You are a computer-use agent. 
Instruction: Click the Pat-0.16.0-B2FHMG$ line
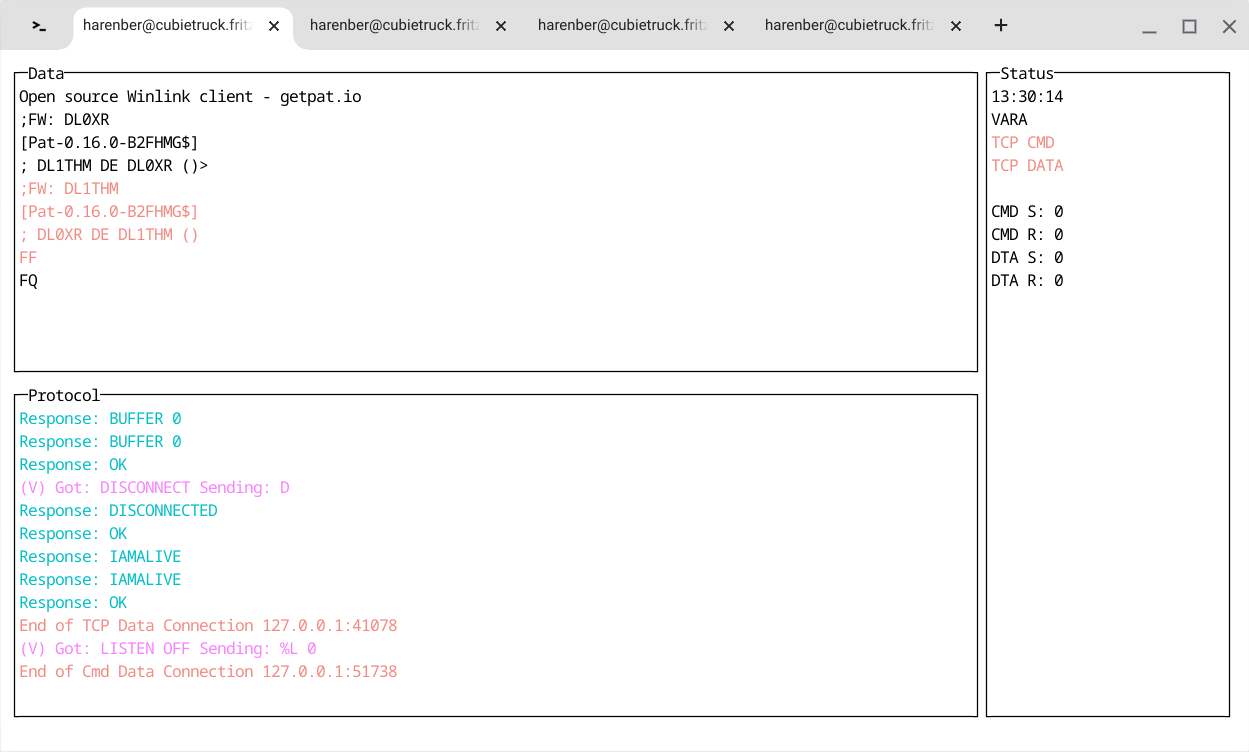click(110, 142)
